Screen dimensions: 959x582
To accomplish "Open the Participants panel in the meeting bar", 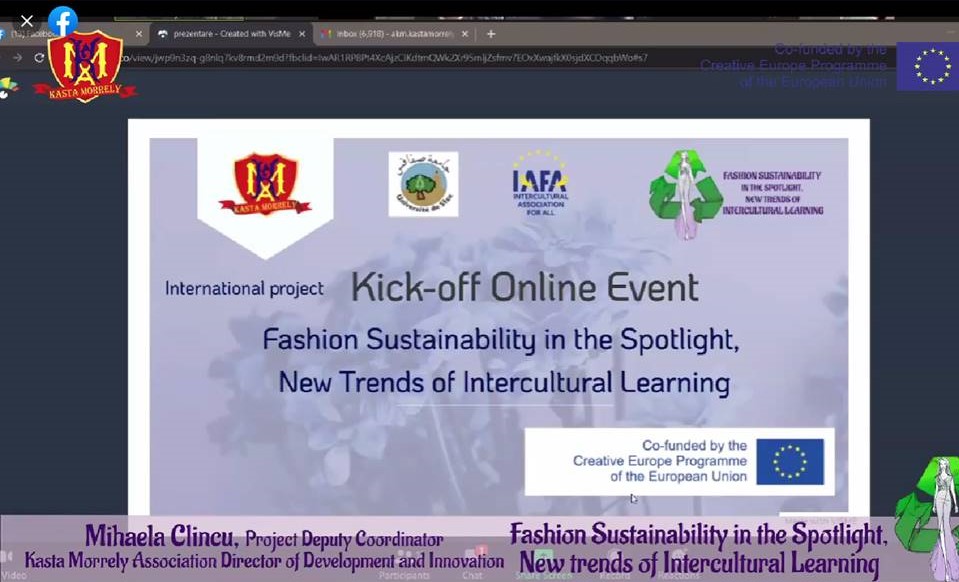I will pyautogui.click(x=404, y=566).
